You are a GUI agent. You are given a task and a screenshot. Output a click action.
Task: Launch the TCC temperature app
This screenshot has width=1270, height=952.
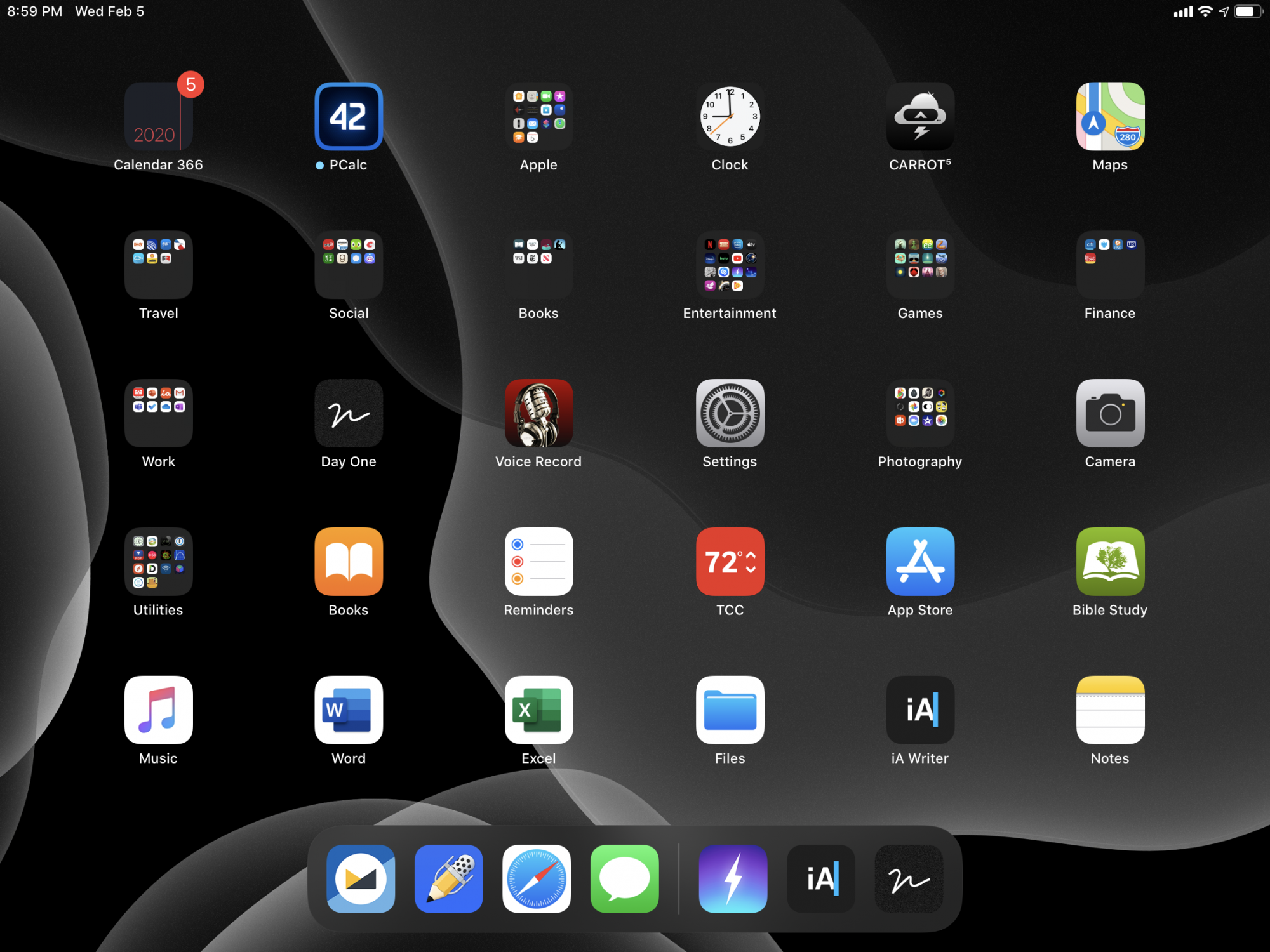(730, 562)
